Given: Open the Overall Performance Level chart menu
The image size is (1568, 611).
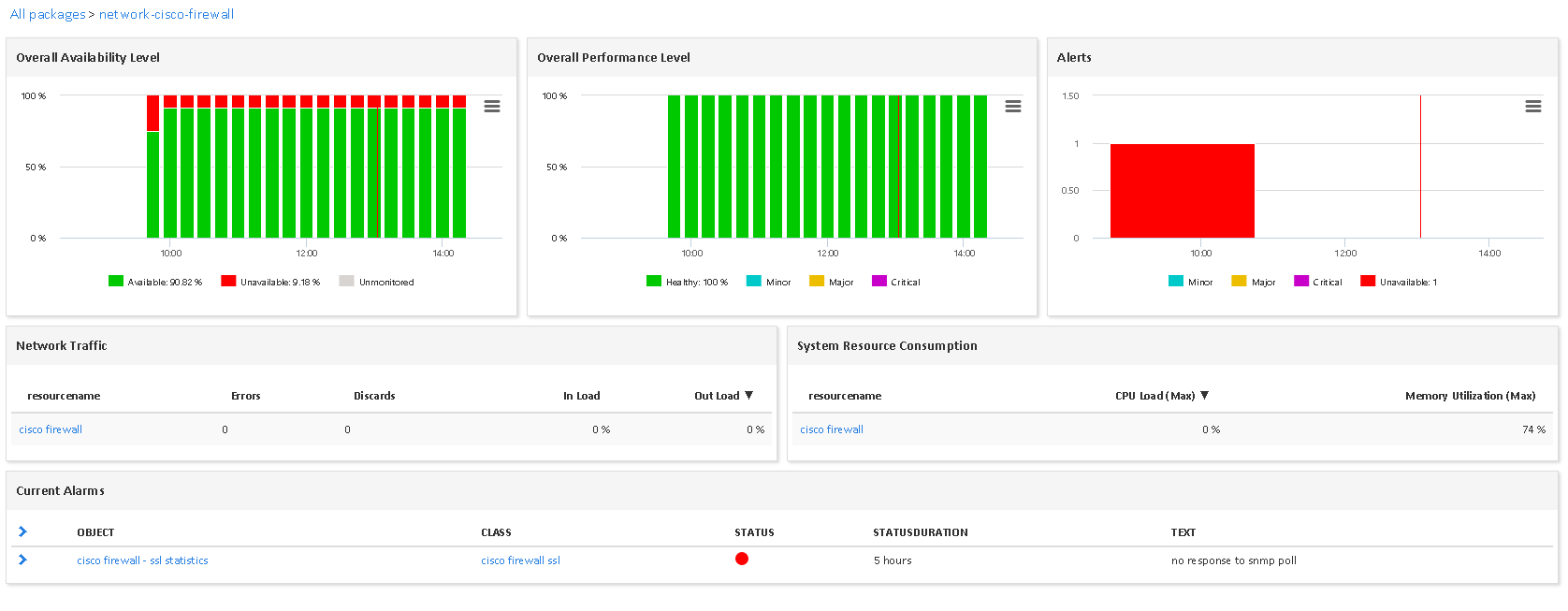Looking at the screenshot, I should (1012, 107).
